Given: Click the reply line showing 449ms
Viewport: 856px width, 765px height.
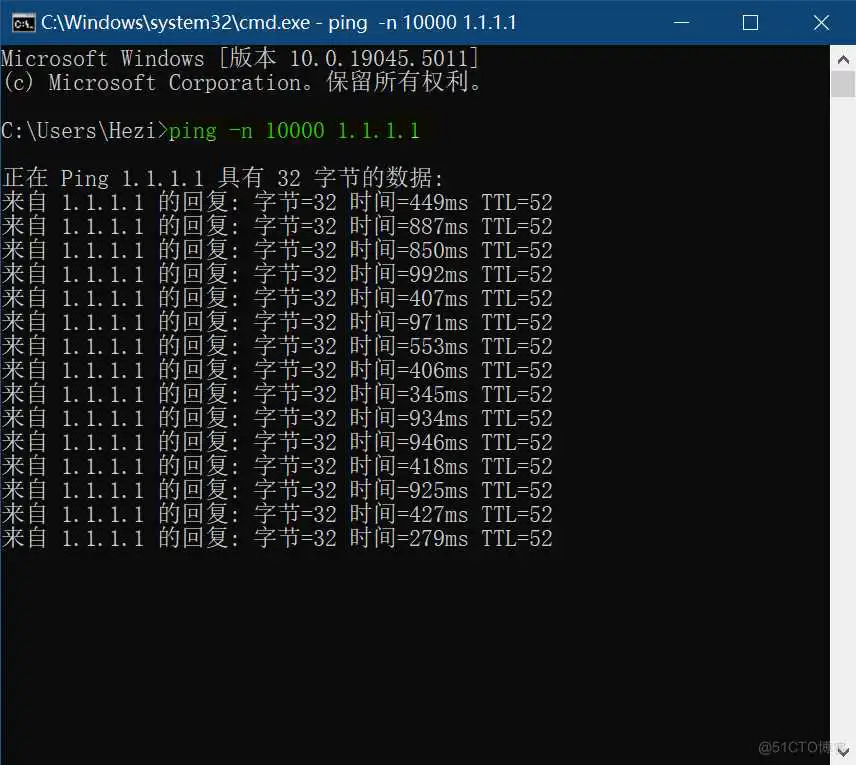Looking at the screenshot, I should pyautogui.click(x=277, y=203).
